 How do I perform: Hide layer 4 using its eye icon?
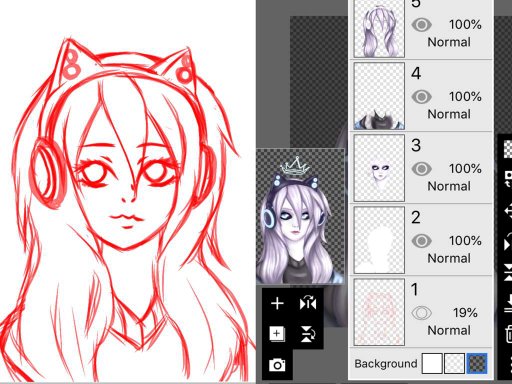(422, 97)
